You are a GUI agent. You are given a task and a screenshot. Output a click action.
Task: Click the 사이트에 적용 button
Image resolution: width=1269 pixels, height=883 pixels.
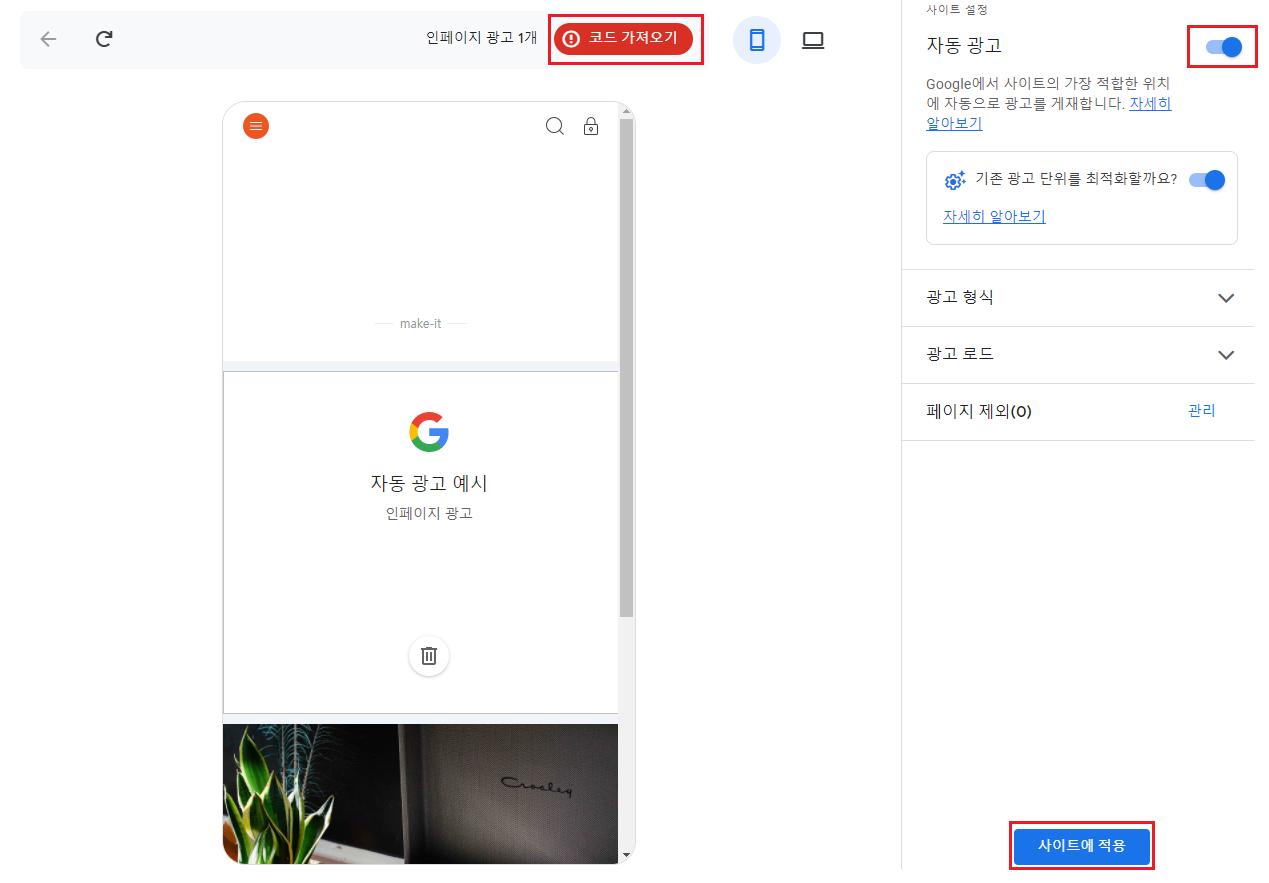1081,846
